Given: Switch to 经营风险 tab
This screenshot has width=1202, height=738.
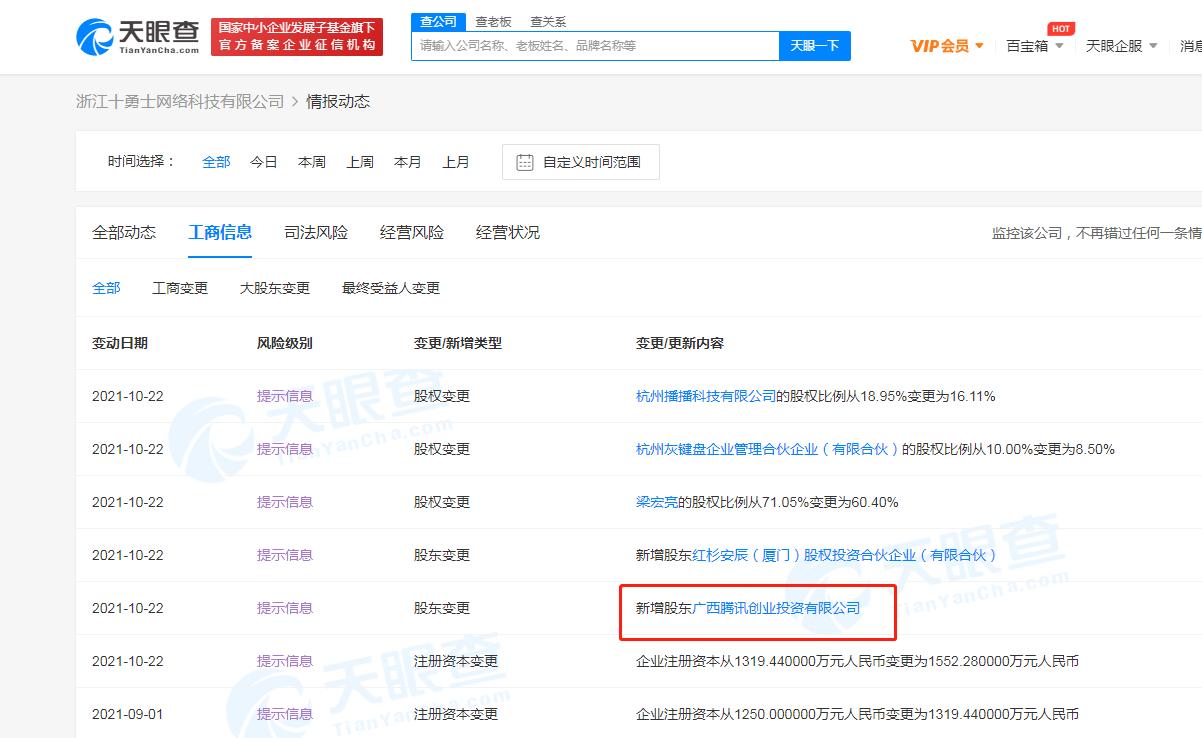Looking at the screenshot, I should tap(412, 232).
